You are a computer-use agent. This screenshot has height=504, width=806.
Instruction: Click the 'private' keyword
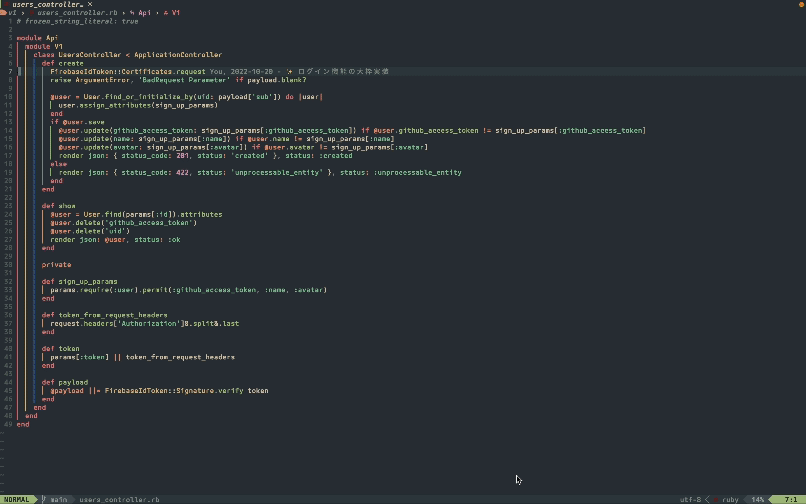click(x=56, y=265)
